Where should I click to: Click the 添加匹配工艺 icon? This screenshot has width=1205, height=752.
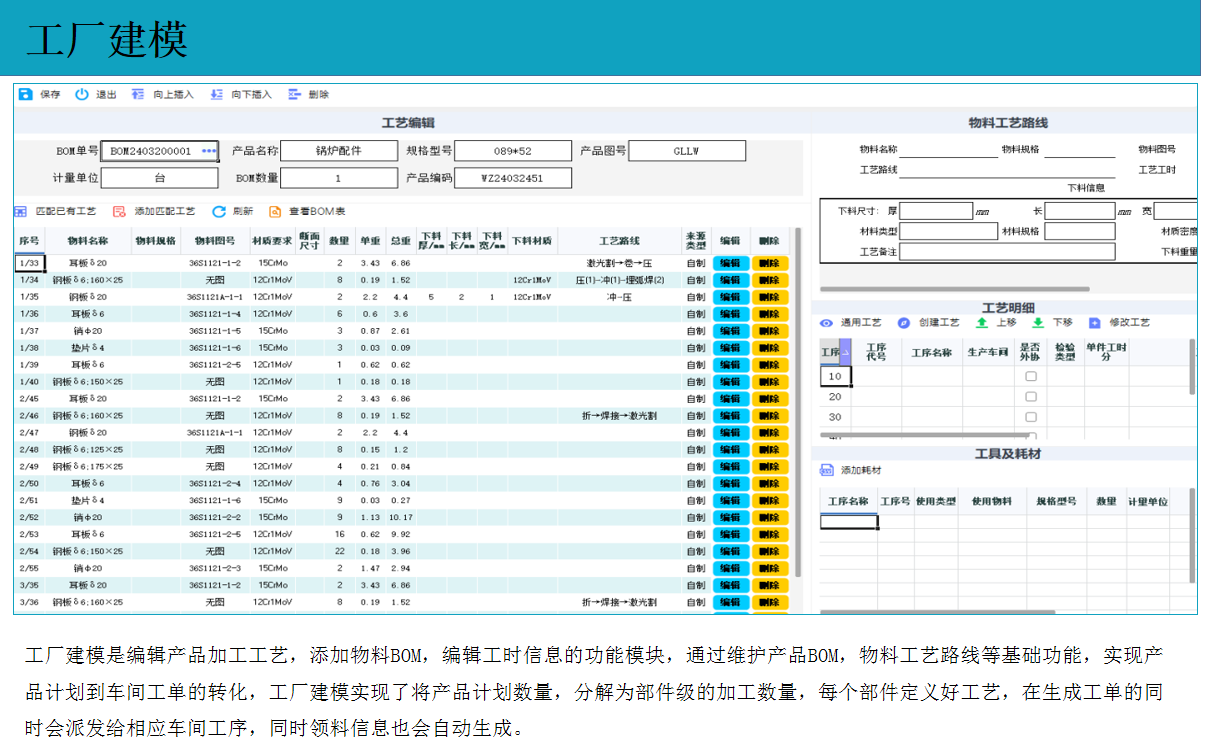119,212
